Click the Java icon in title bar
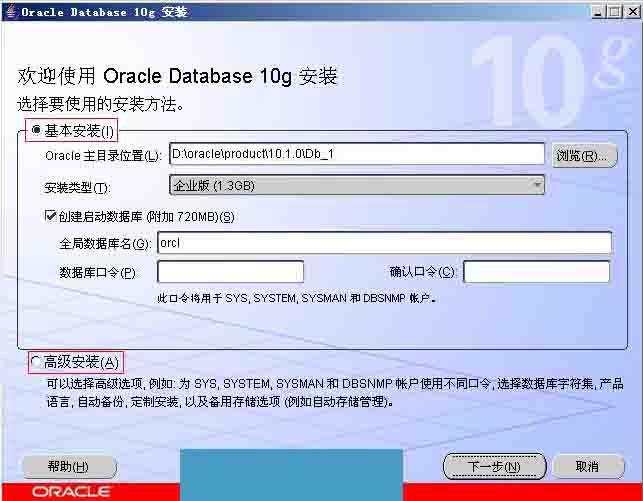The width and height of the screenshot is (643, 501). (x=11, y=11)
